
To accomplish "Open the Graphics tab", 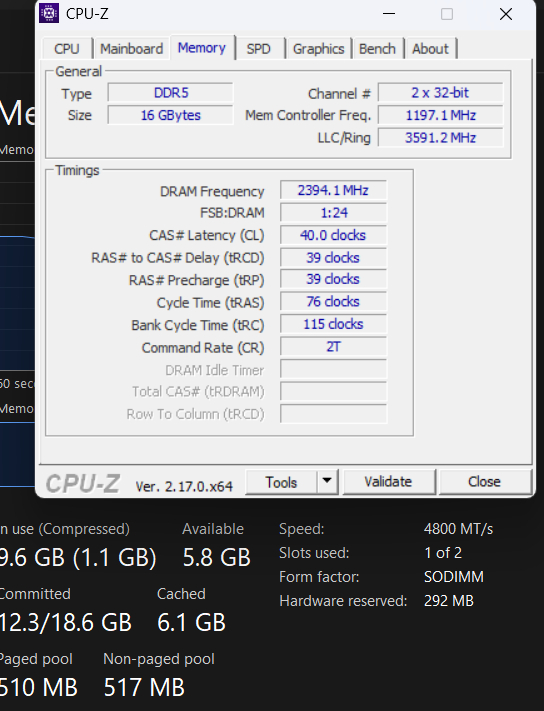I will tap(319, 49).
